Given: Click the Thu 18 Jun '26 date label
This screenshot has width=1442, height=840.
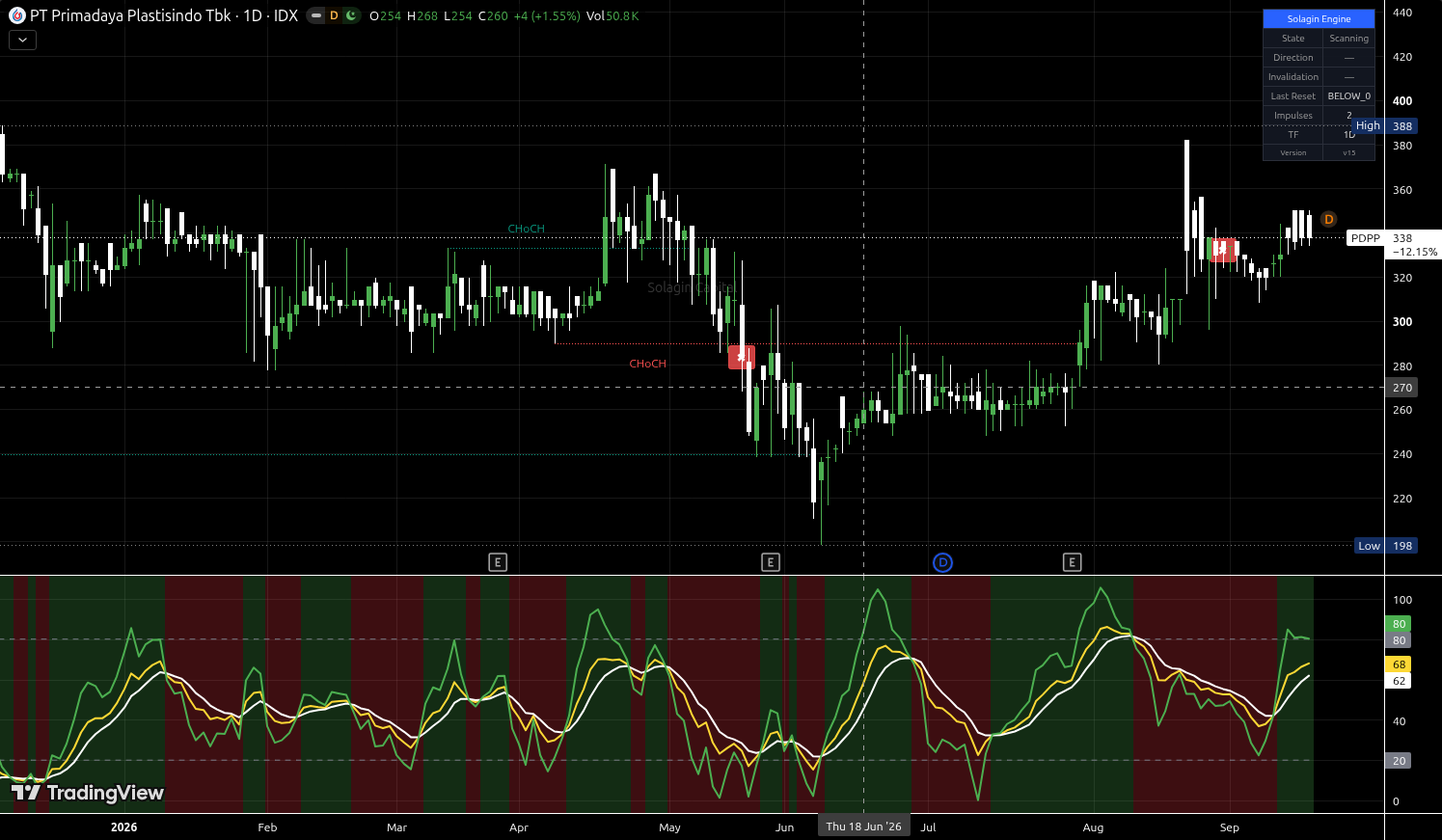Looking at the screenshot, I should click(863, 826).
